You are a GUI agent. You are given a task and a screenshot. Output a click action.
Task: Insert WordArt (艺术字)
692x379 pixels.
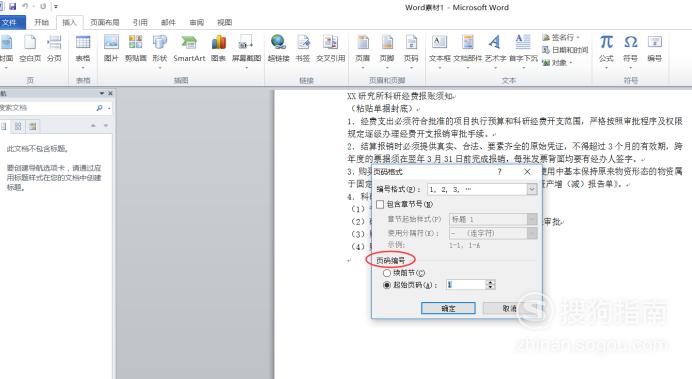click(495, 52)
